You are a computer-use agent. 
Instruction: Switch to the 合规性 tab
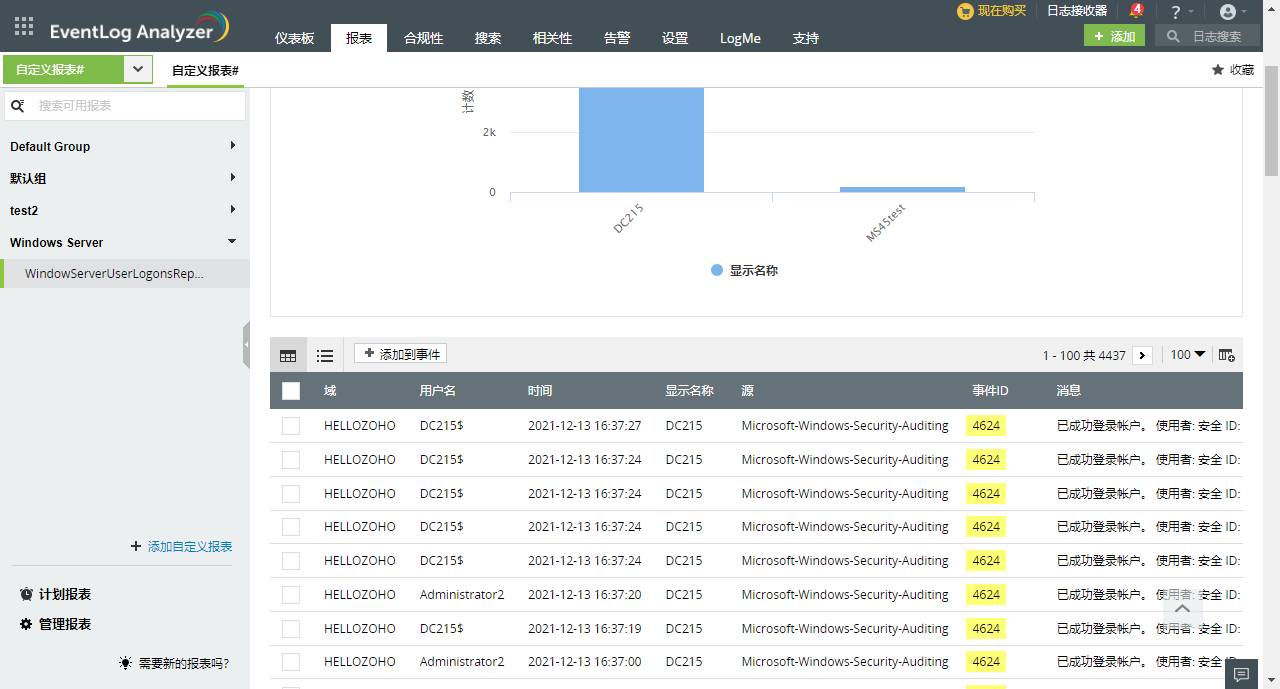[x=423, y=38]
